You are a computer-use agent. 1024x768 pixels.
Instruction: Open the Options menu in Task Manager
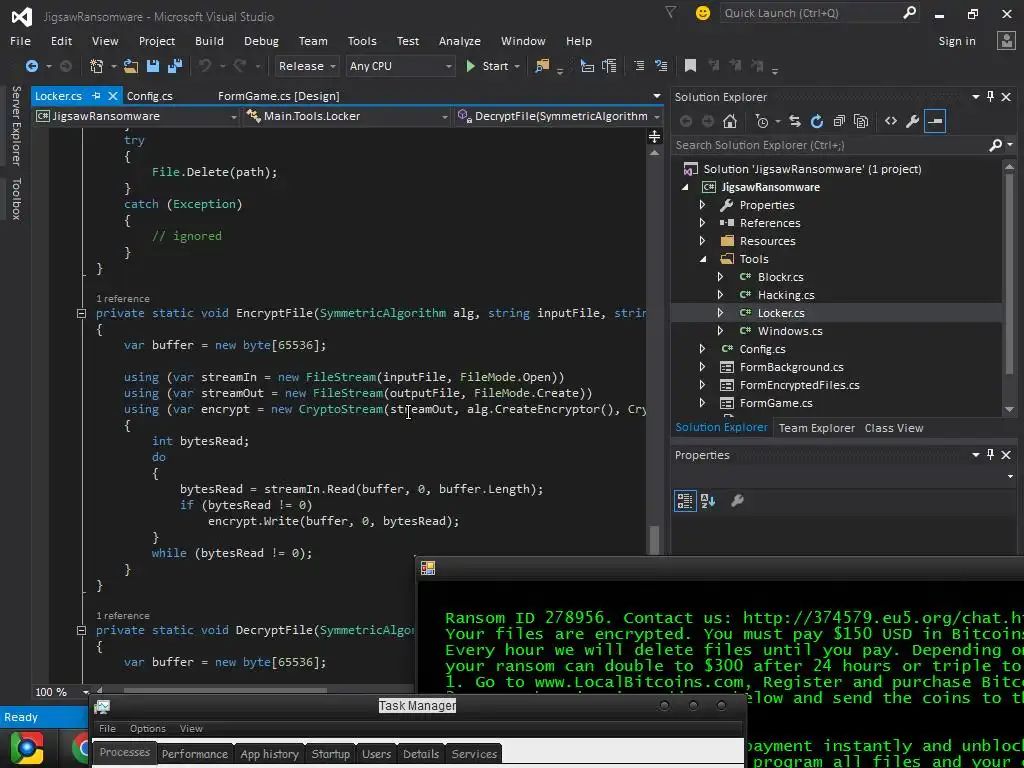148,729
